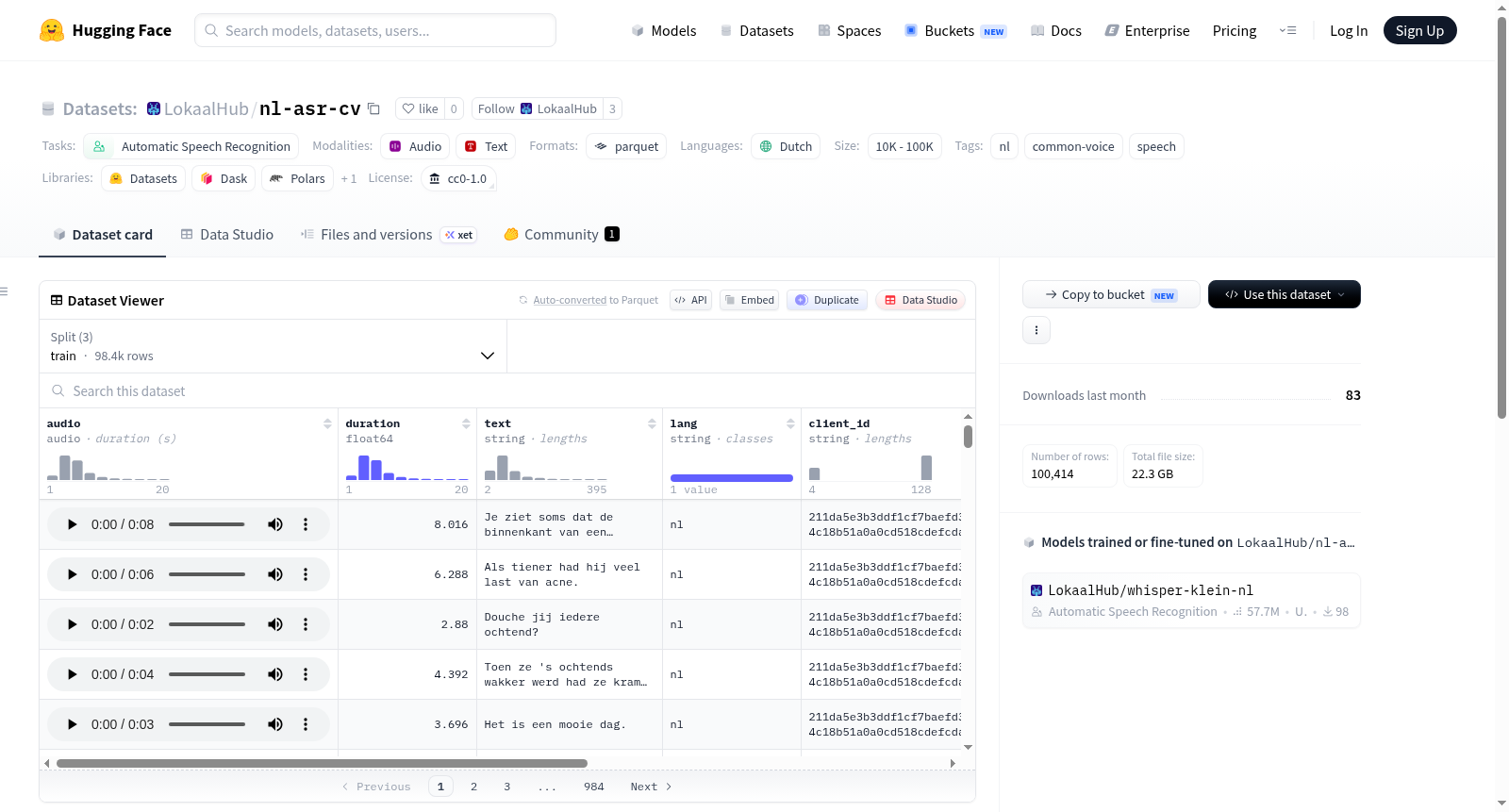Screen dimensions: 1509x812
Task: Click the Duplicate button
Action: pyautogui.click(x=827, y=300)
